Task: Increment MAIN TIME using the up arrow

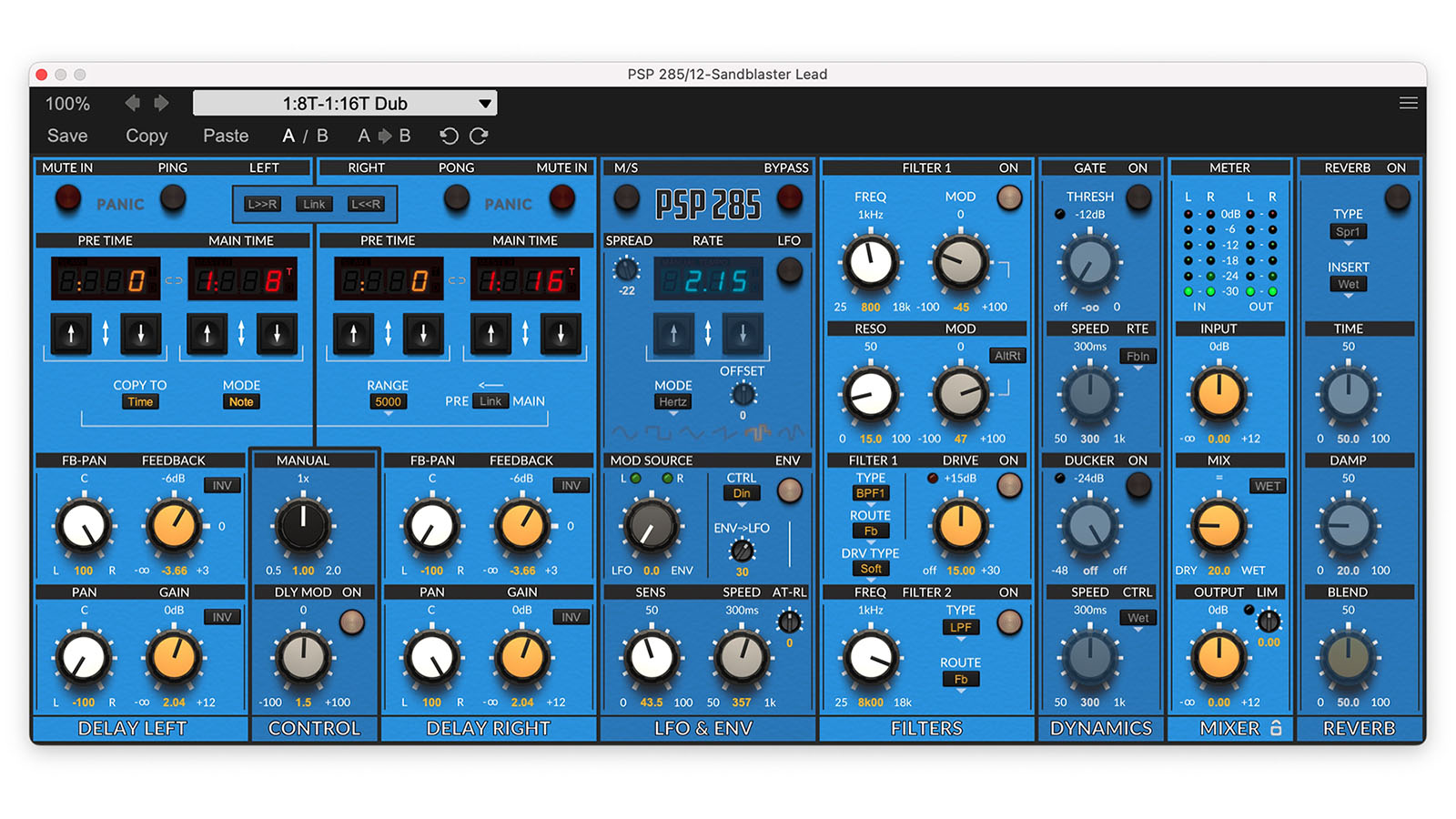Action: coord(207,333)
